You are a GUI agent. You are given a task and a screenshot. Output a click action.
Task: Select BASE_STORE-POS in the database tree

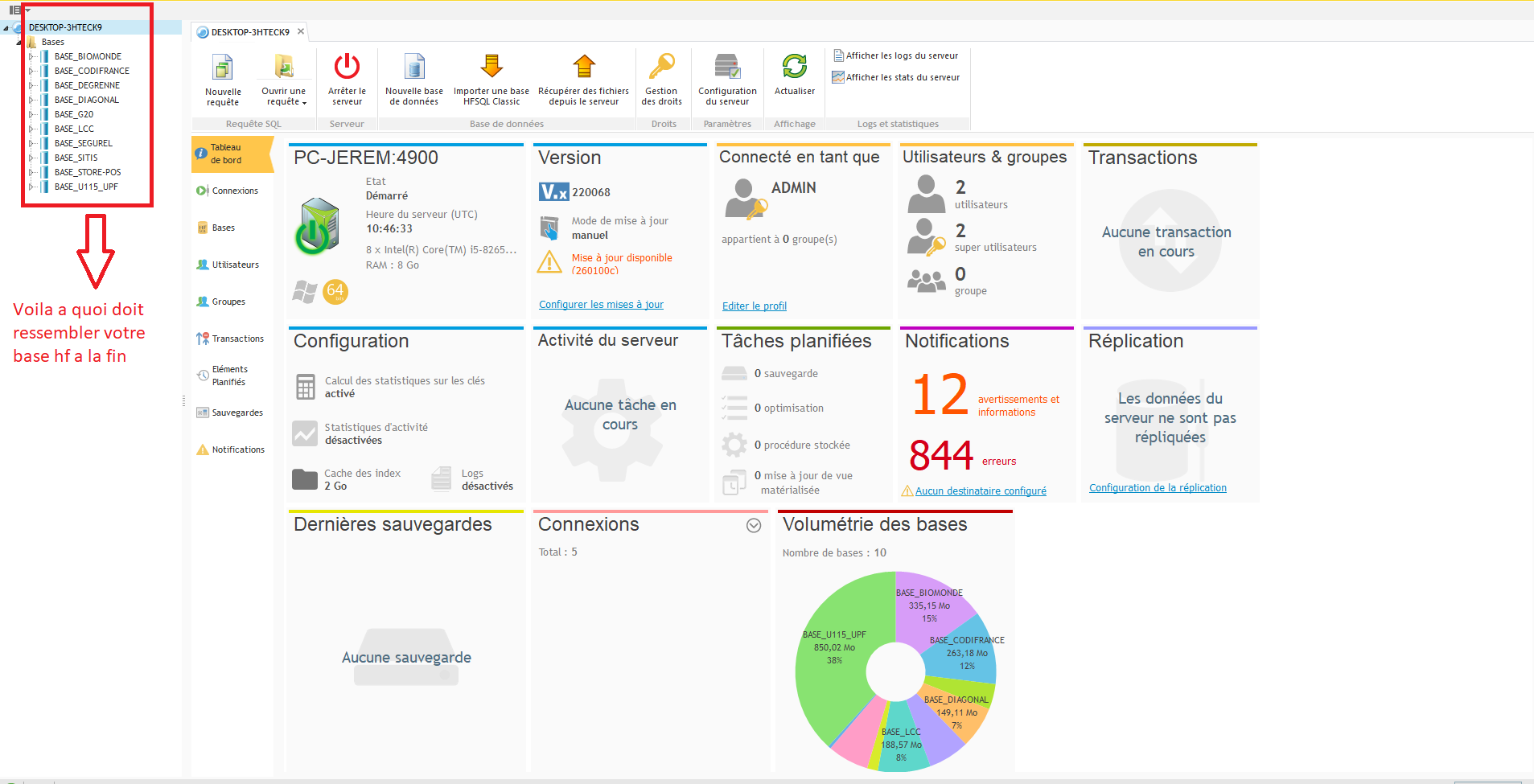[88, 172]
